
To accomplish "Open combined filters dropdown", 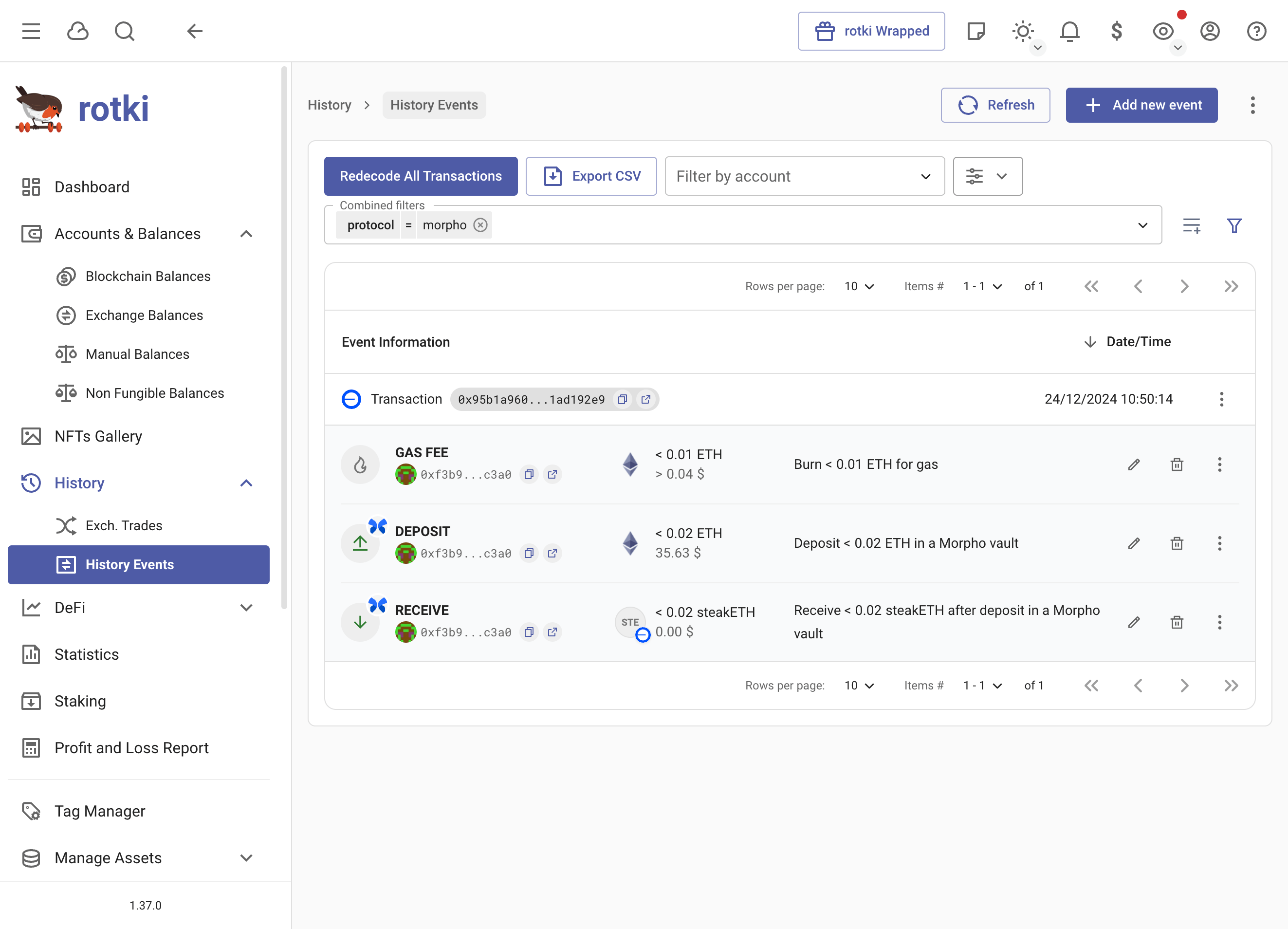I will pyautogui.click(x=1144, y=224).
